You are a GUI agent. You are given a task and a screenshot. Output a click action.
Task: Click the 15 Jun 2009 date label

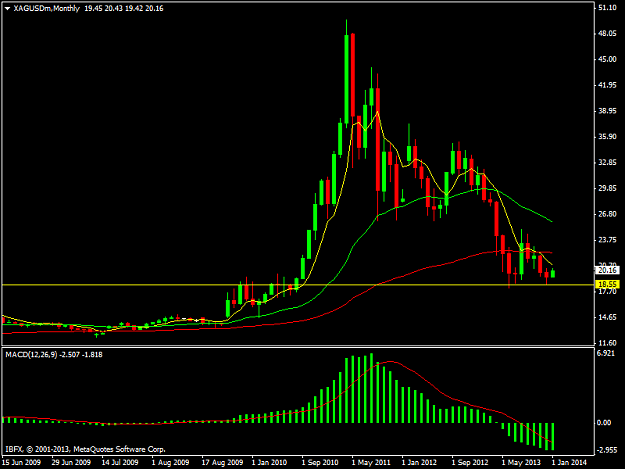point(21,463)
